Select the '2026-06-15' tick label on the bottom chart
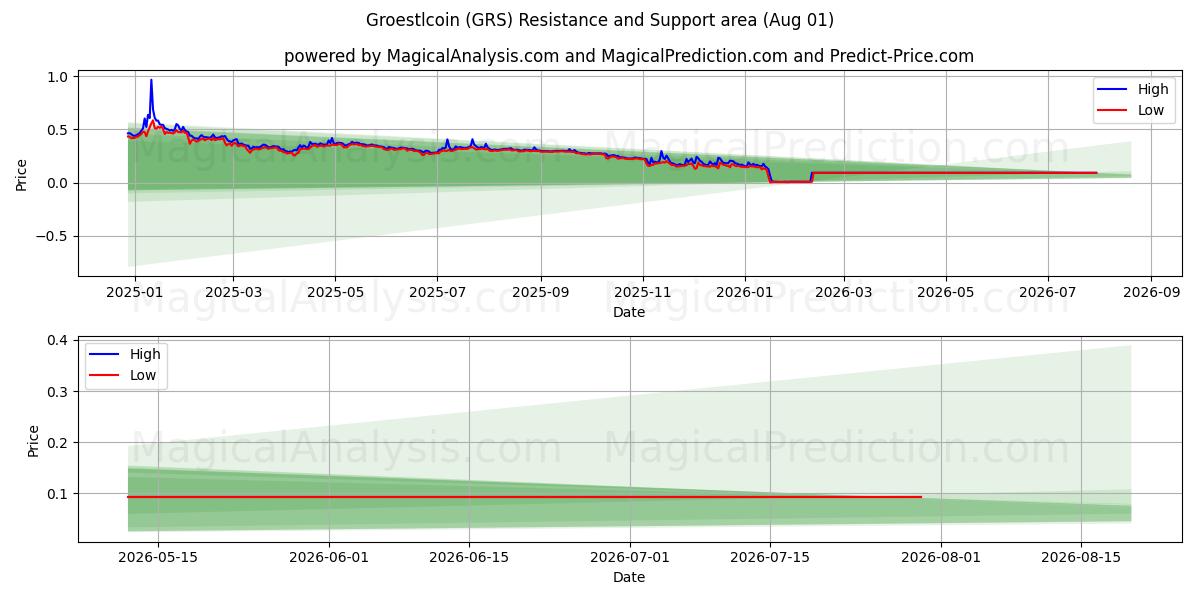The image size is (1200, 600). pyautogui.click(x=469, y=558)
